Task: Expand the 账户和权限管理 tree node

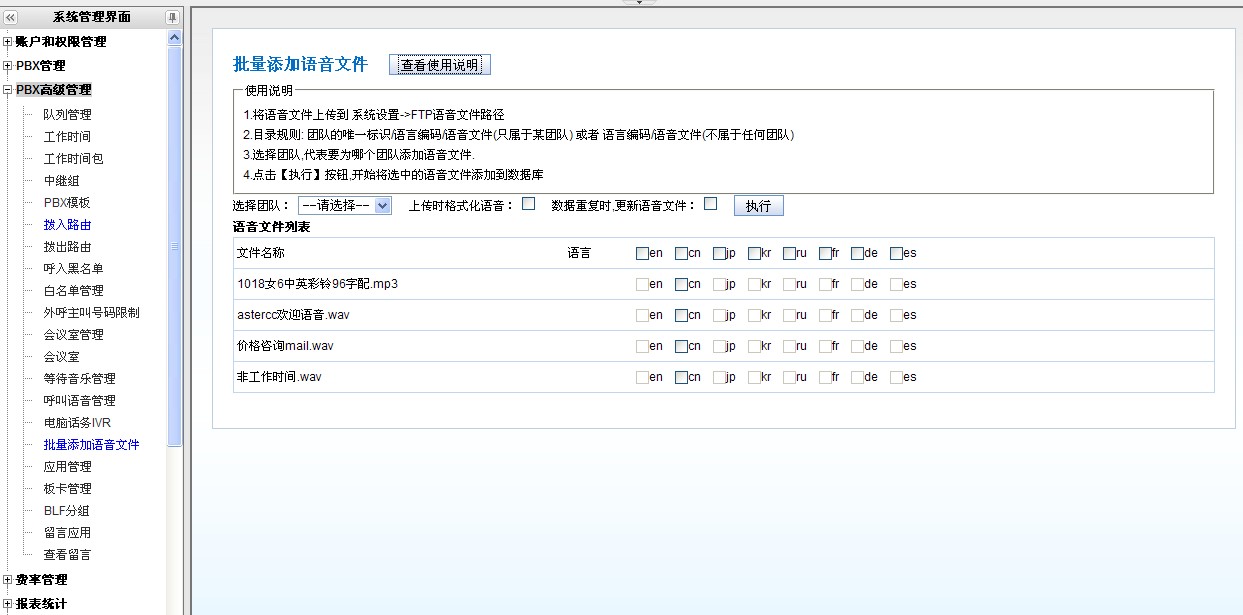Action: (x=8, y=42)
